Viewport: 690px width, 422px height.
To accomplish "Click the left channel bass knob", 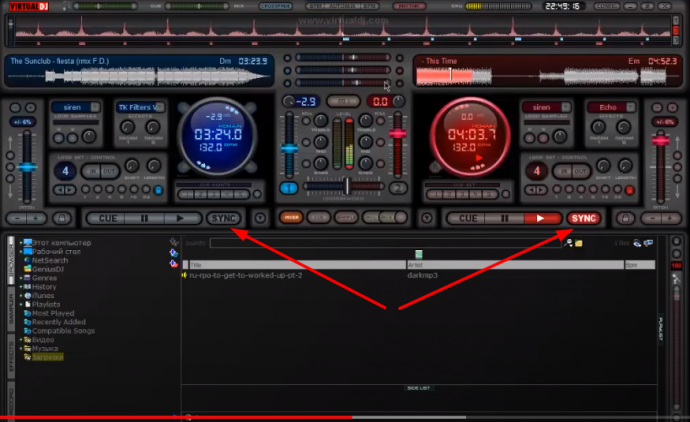I will pyautogui.click(x=320, y=163).
